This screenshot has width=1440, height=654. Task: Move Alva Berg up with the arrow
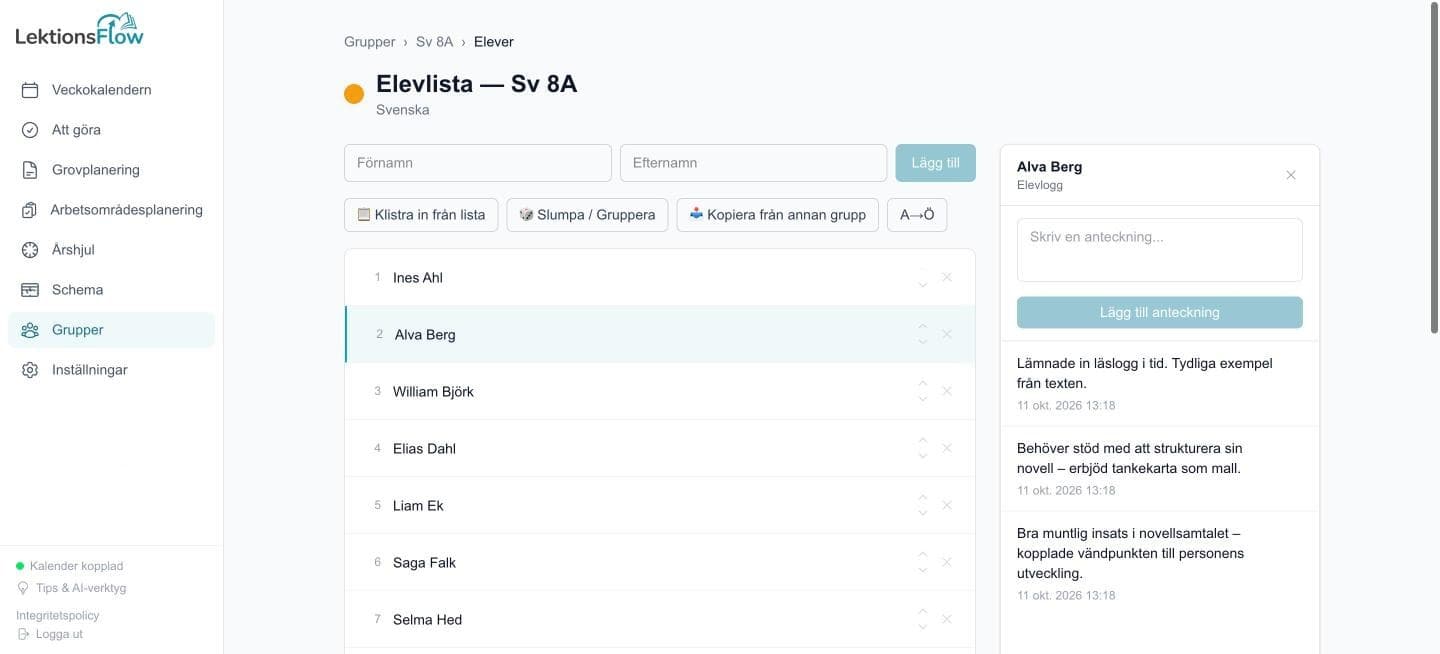[923, 326]
